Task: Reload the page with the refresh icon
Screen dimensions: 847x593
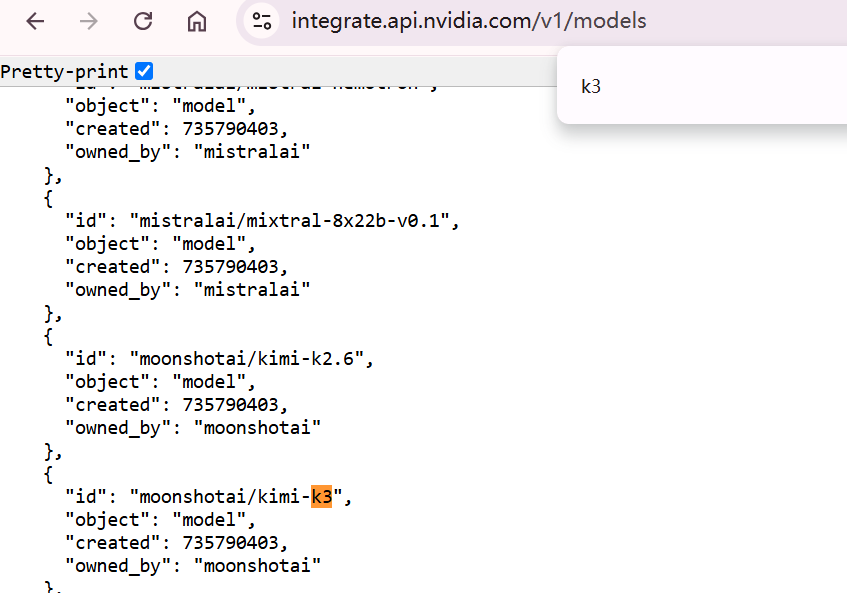Action: (x=143, y=22)
